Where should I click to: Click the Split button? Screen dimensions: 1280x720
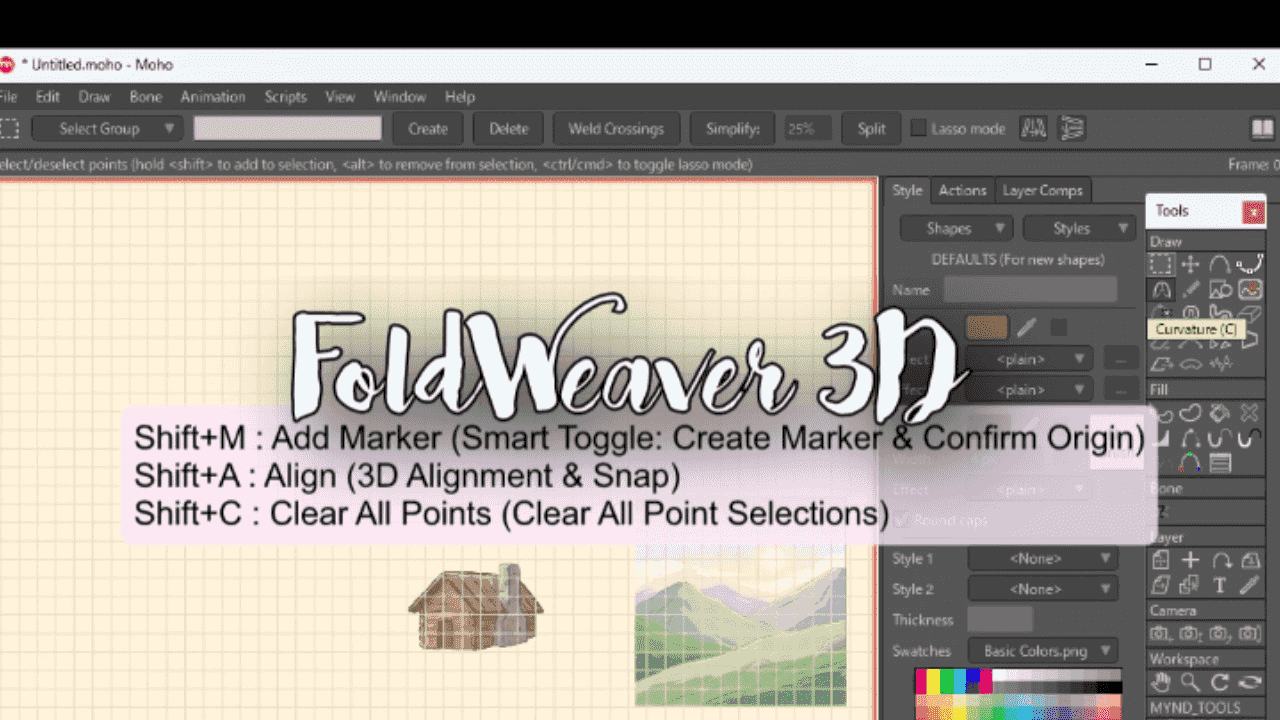[x=871, y=129]
